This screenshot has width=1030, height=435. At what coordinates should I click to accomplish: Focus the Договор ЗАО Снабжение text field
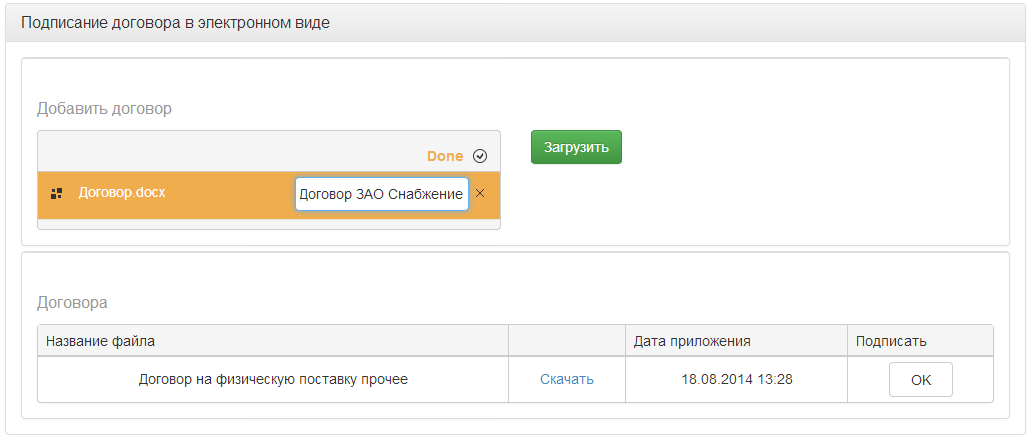pos(382,194)
